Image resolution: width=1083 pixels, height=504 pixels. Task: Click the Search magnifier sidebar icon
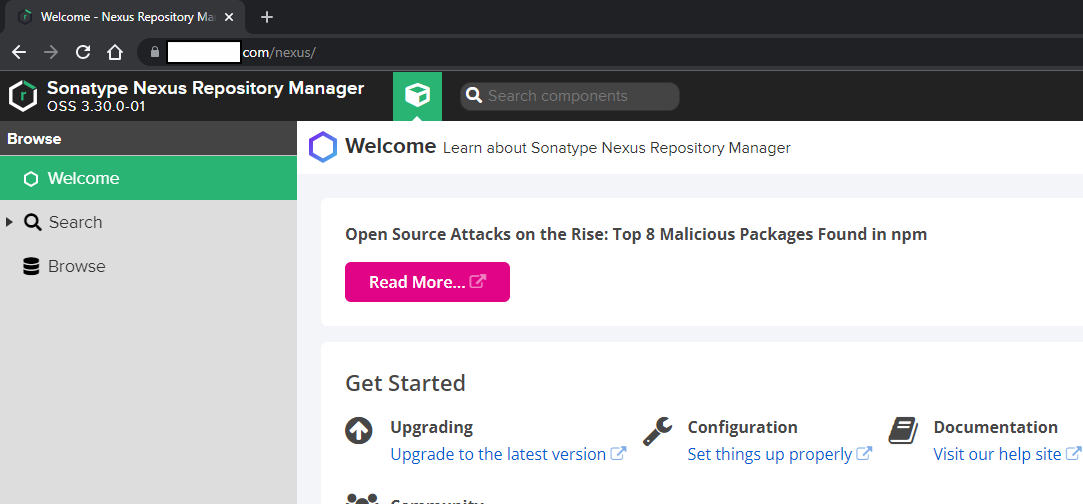pyautogui.click(x=32, y=222)
